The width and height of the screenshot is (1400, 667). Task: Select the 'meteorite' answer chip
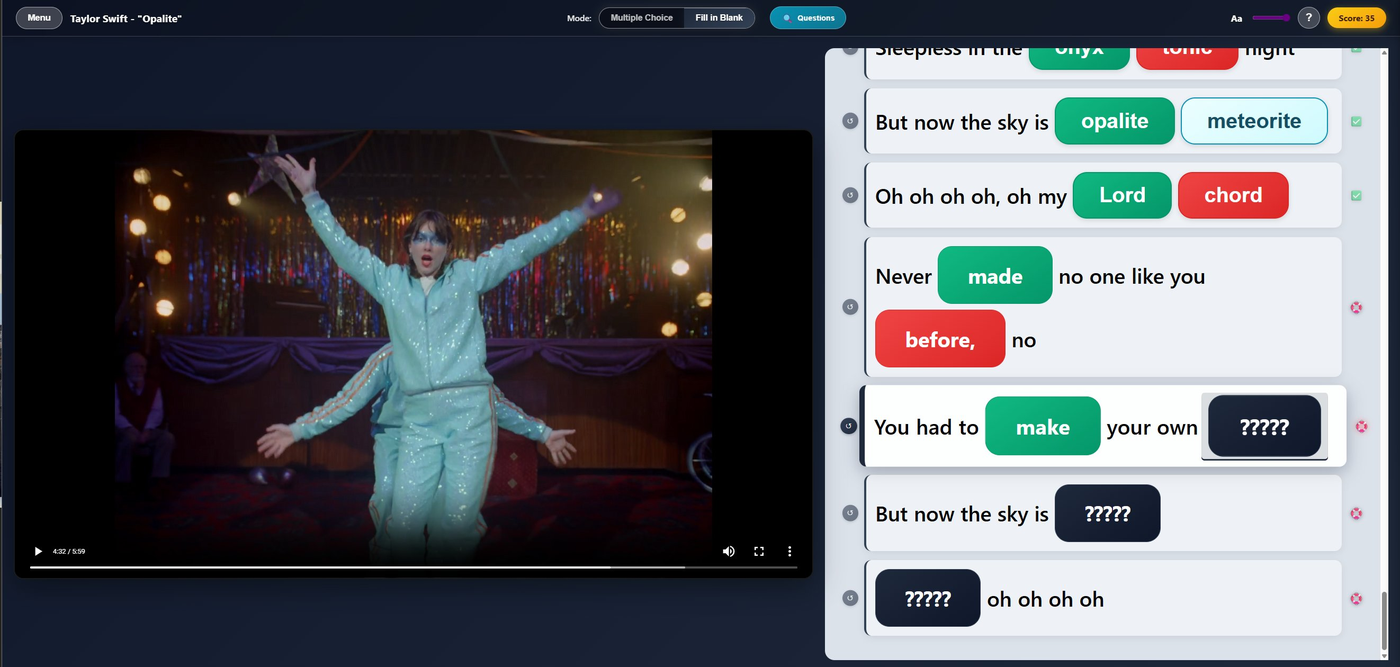point(1254,121)
